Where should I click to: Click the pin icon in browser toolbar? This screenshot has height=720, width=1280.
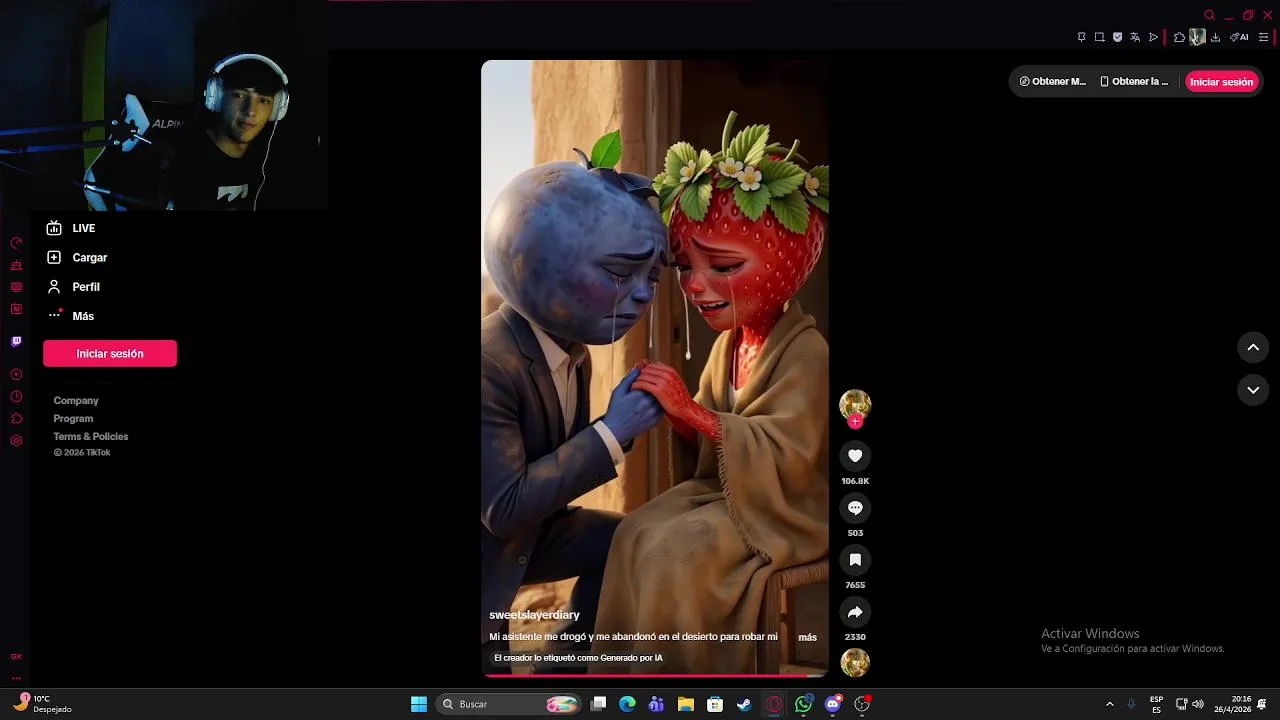point(1081,37)
